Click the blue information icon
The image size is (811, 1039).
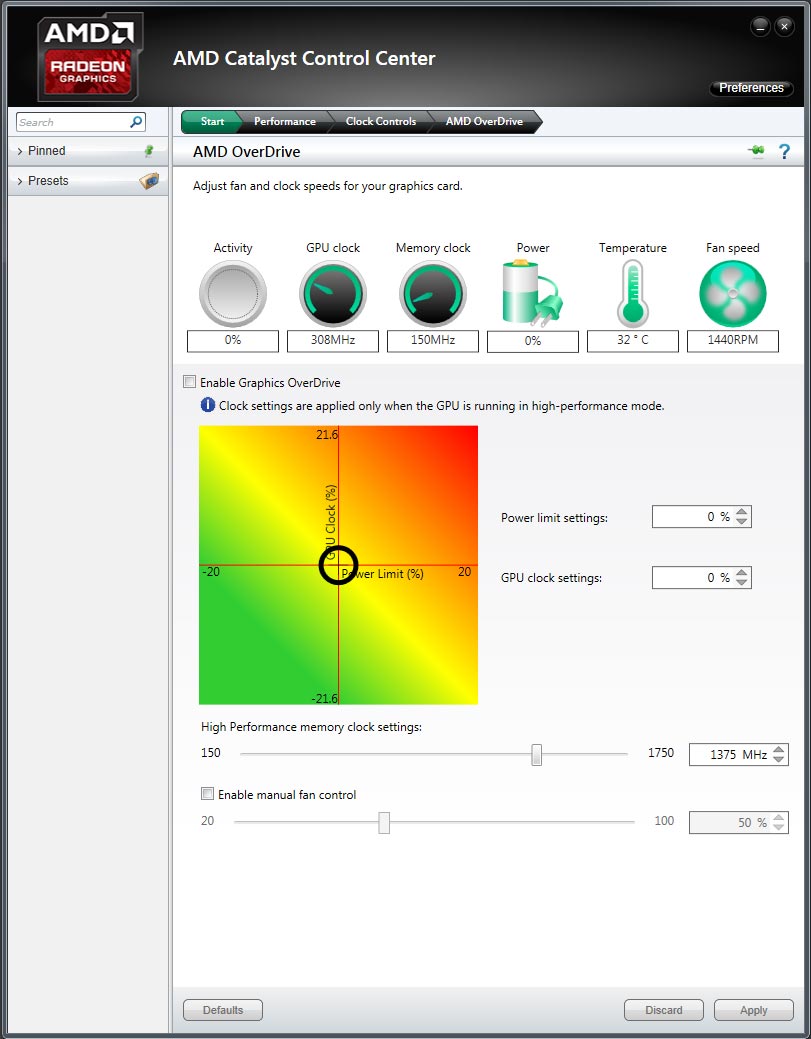click(x=207, y=405)
